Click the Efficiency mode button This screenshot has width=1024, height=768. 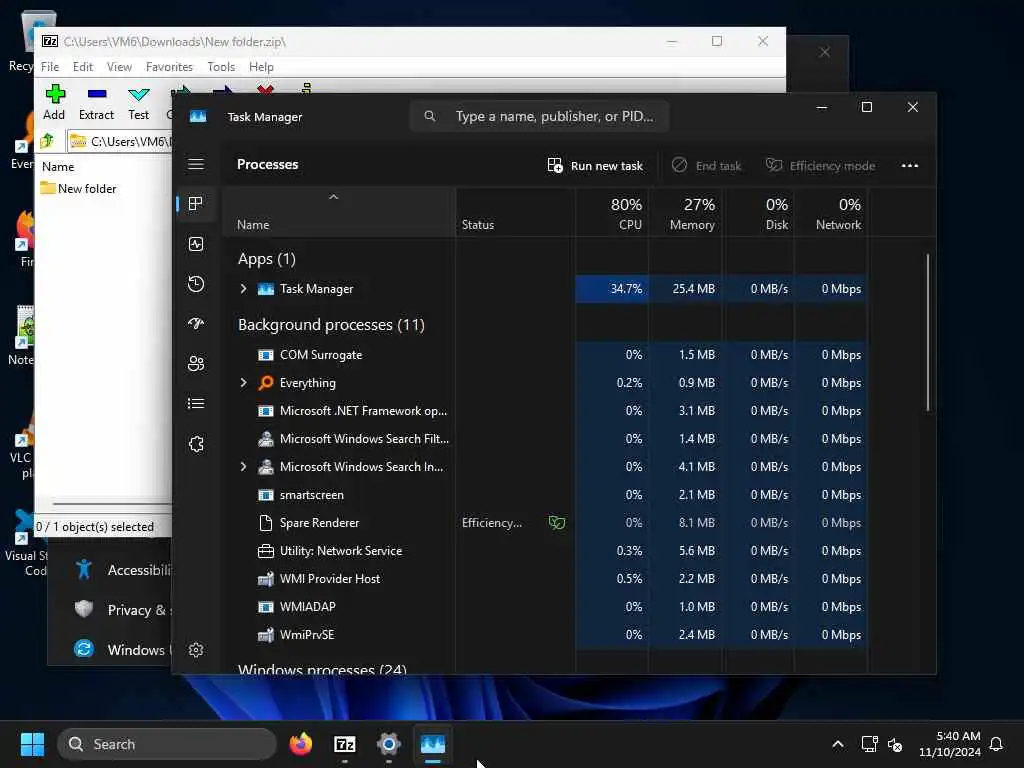(820, 165)
